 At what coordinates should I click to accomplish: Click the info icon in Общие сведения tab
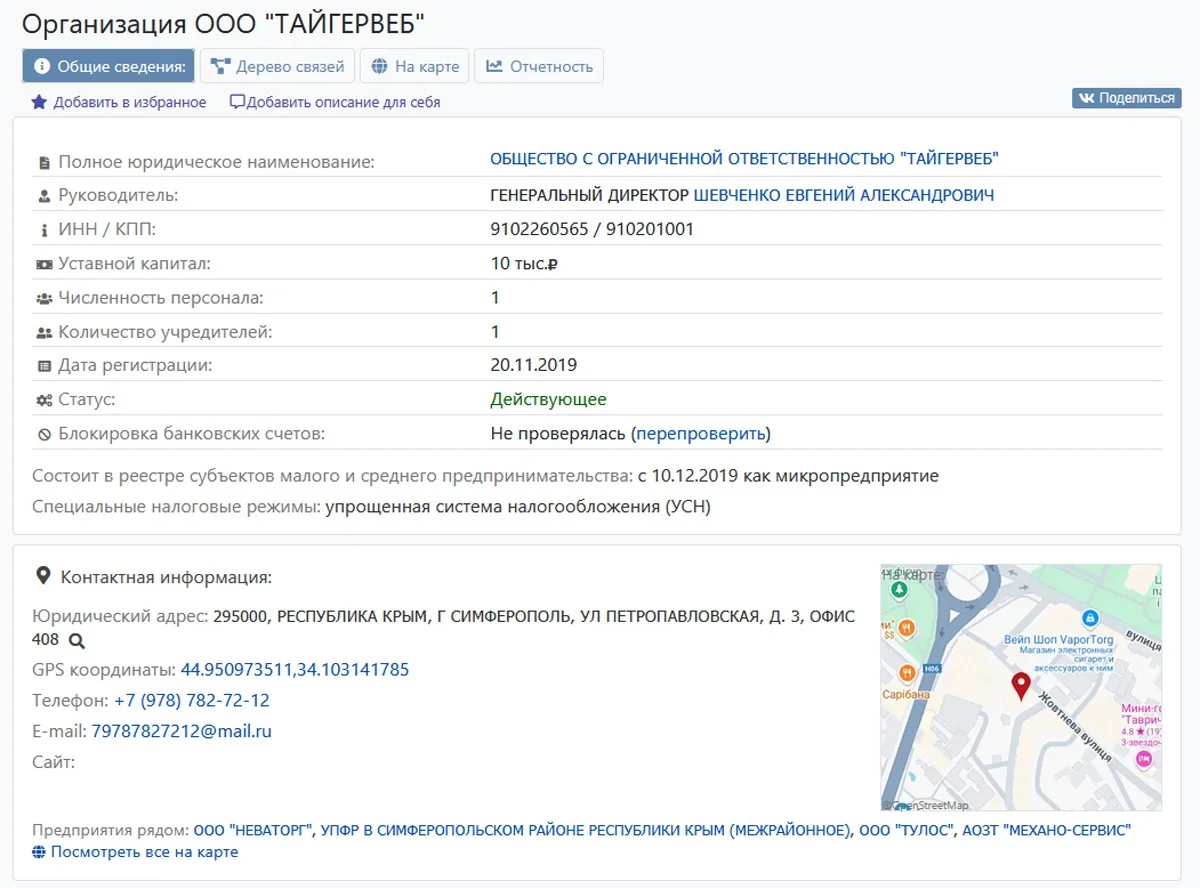42,67
